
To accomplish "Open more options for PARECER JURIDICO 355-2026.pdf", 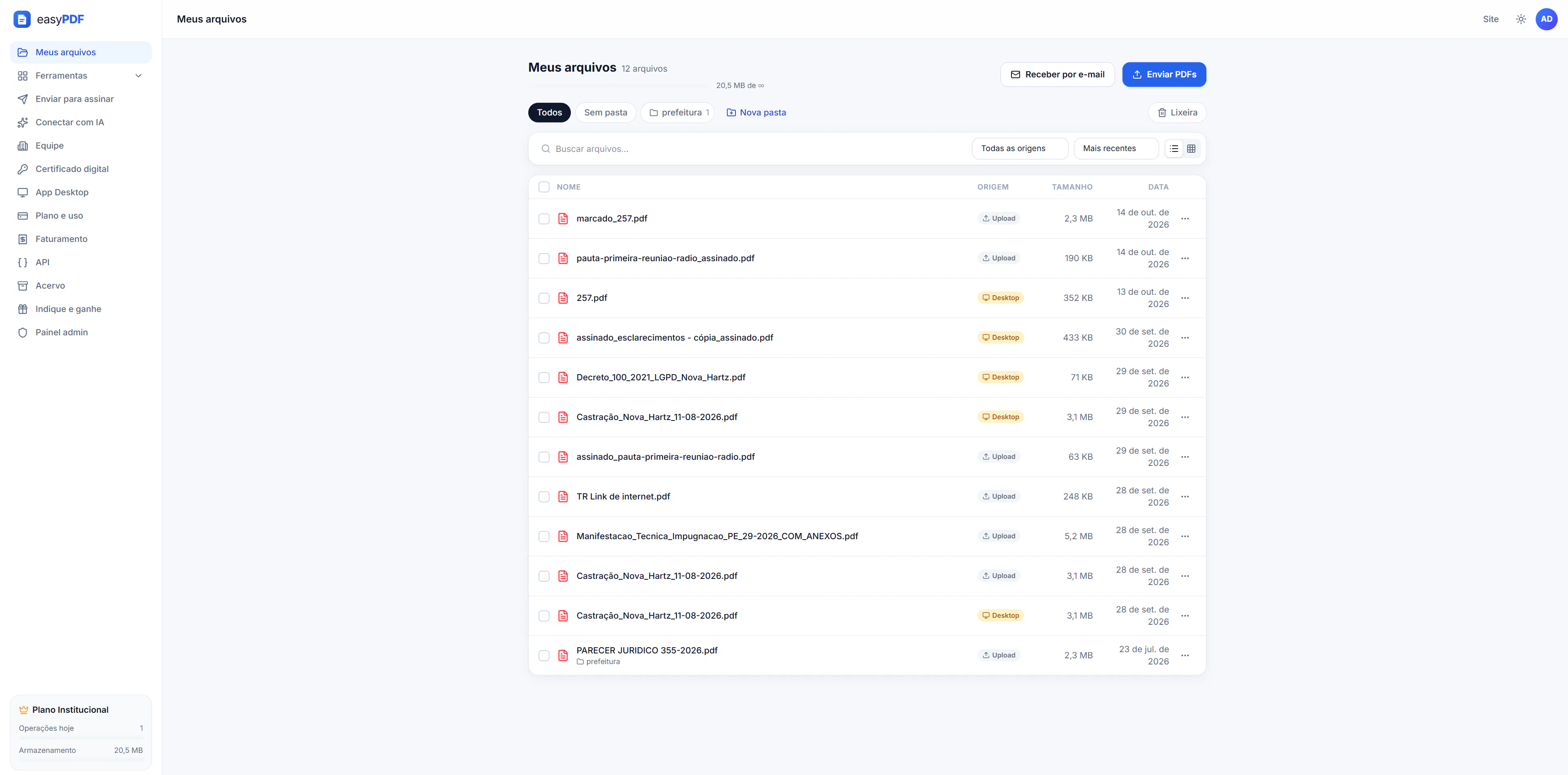I will click(1185, 655).
